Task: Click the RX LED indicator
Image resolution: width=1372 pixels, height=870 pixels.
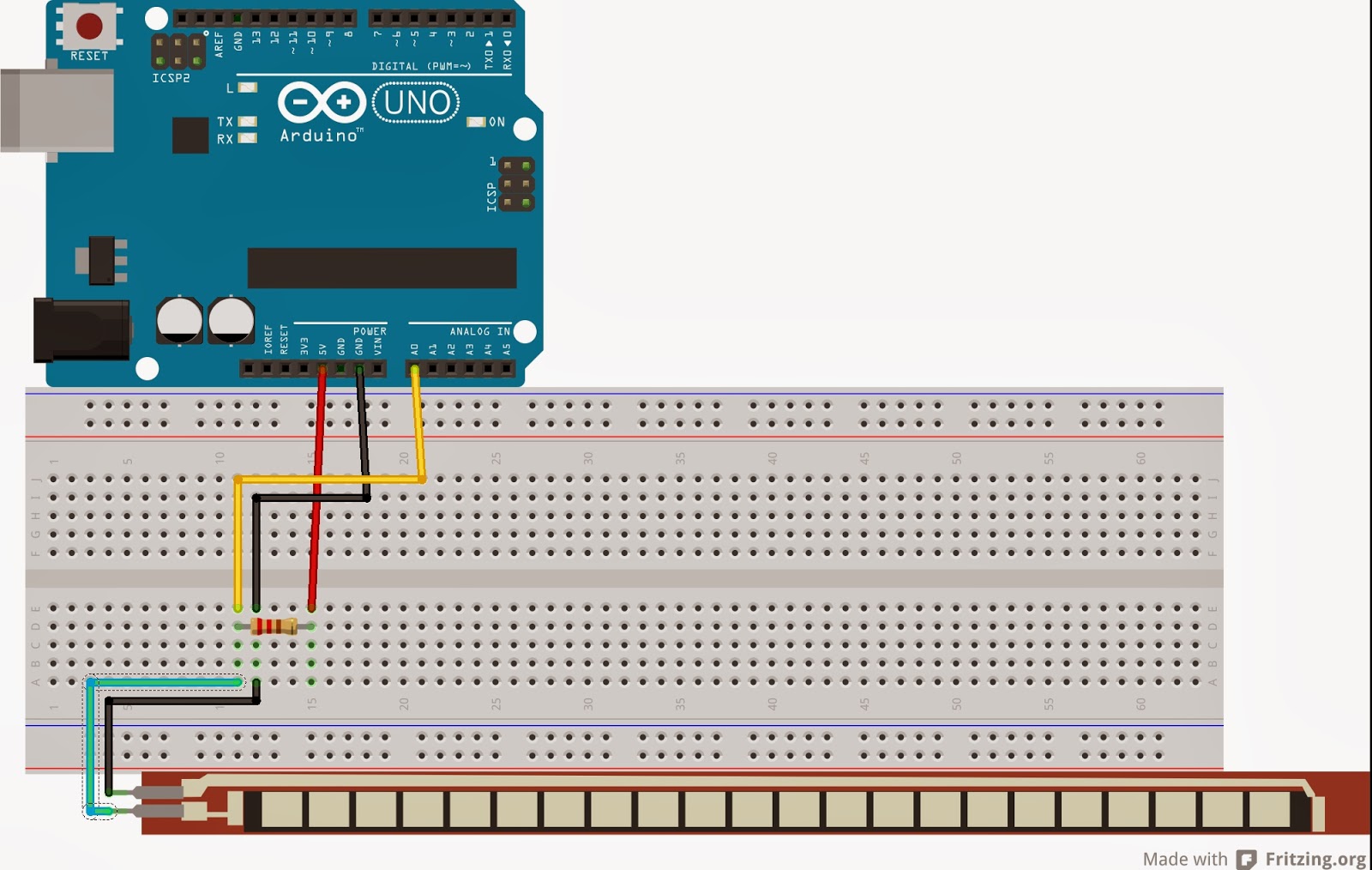Action: 247,138
